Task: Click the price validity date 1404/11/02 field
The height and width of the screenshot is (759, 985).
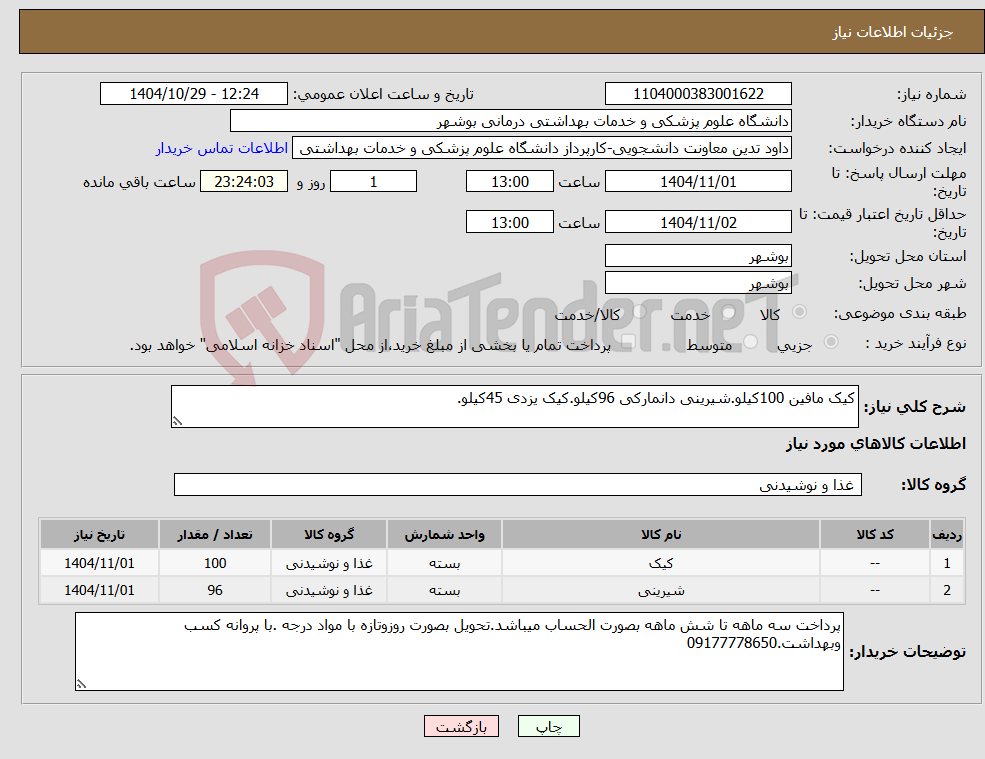Action: pos(698,222)
